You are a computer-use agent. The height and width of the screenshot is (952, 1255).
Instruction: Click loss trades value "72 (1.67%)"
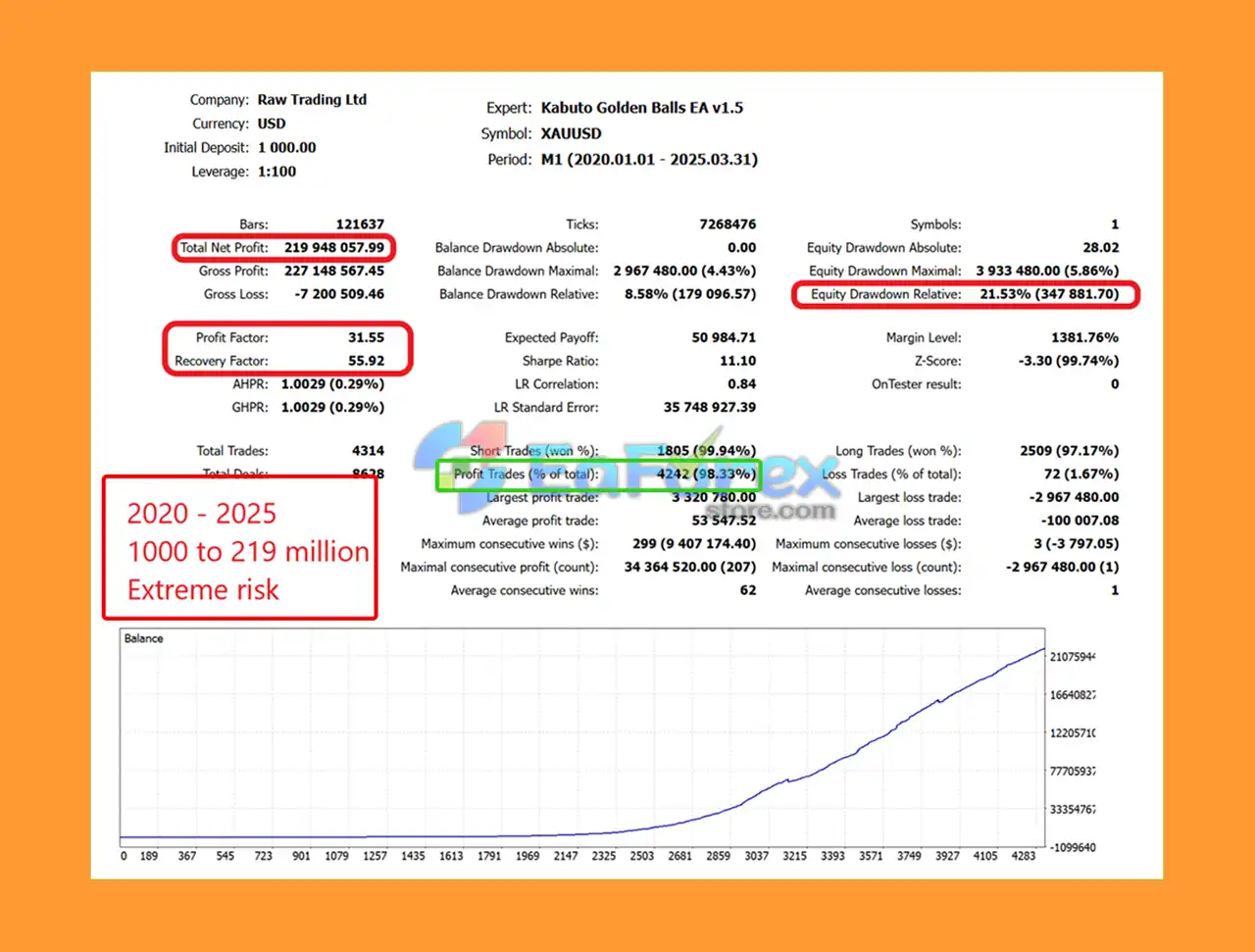point(1081,474)
